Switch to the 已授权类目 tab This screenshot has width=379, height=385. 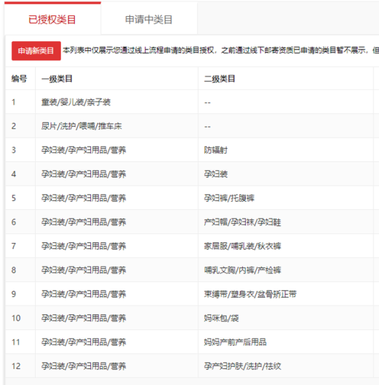click(52, 19)
